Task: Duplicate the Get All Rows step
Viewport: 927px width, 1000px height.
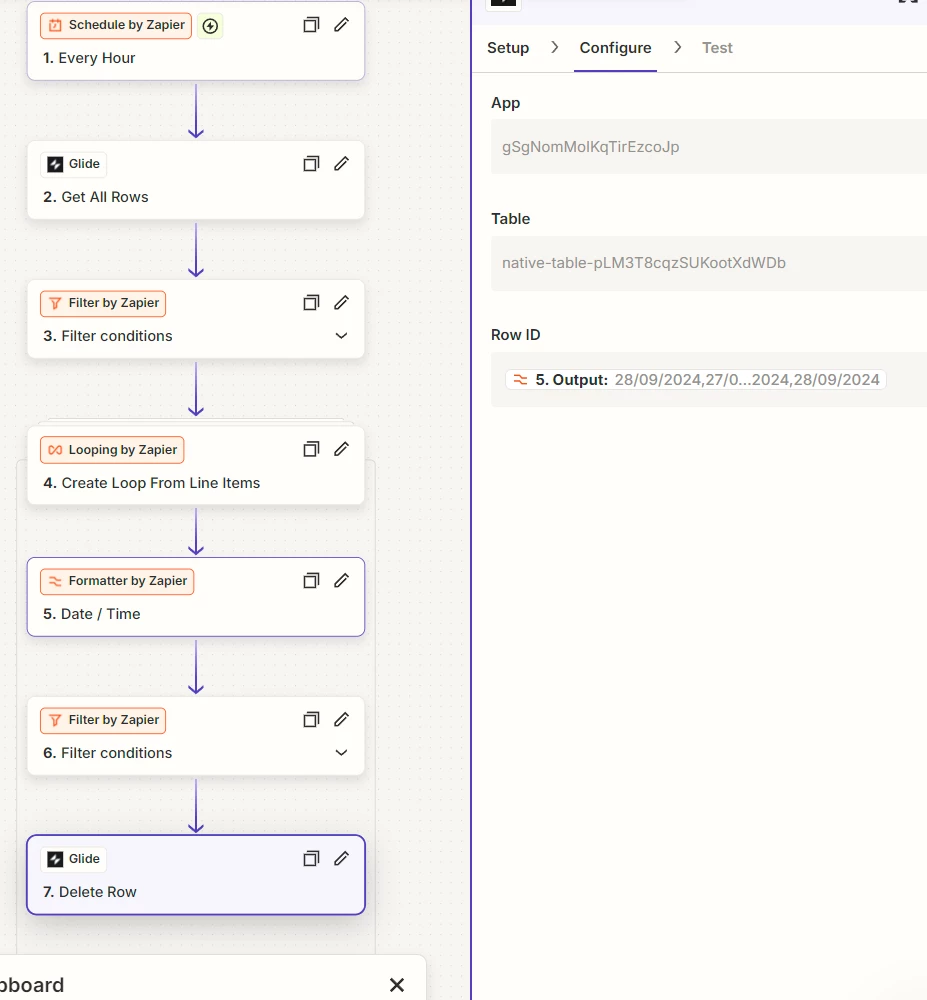Action: [x=311, y=164]
